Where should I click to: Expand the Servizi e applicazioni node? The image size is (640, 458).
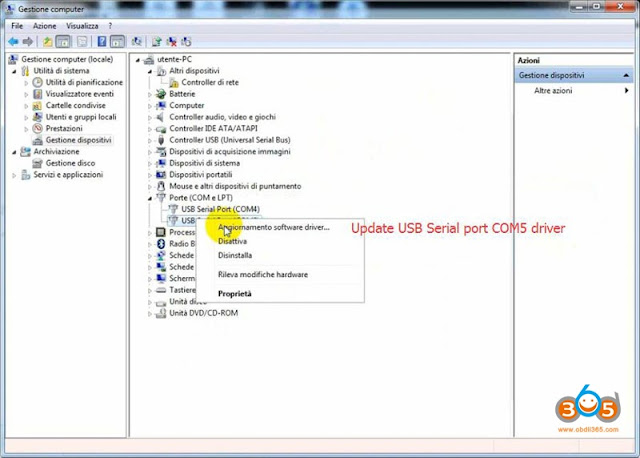click(15, 175)
